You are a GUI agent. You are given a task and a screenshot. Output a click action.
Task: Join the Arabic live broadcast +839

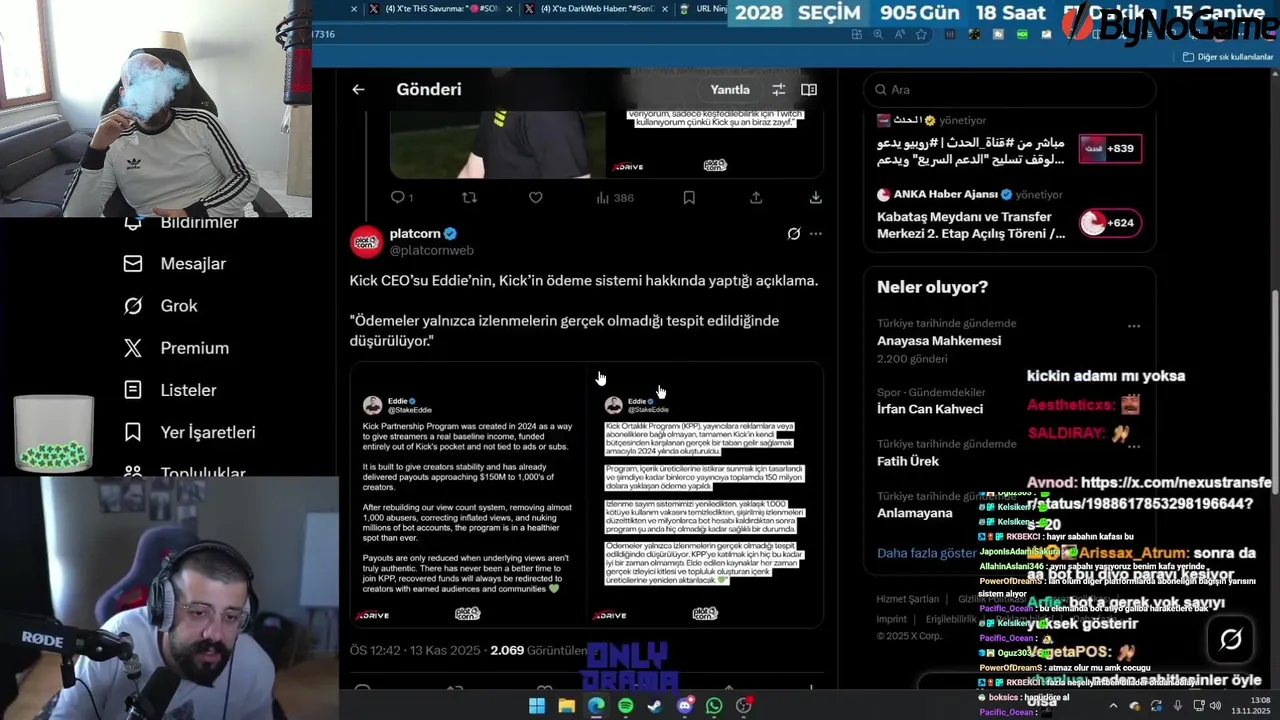point(1110,148)
